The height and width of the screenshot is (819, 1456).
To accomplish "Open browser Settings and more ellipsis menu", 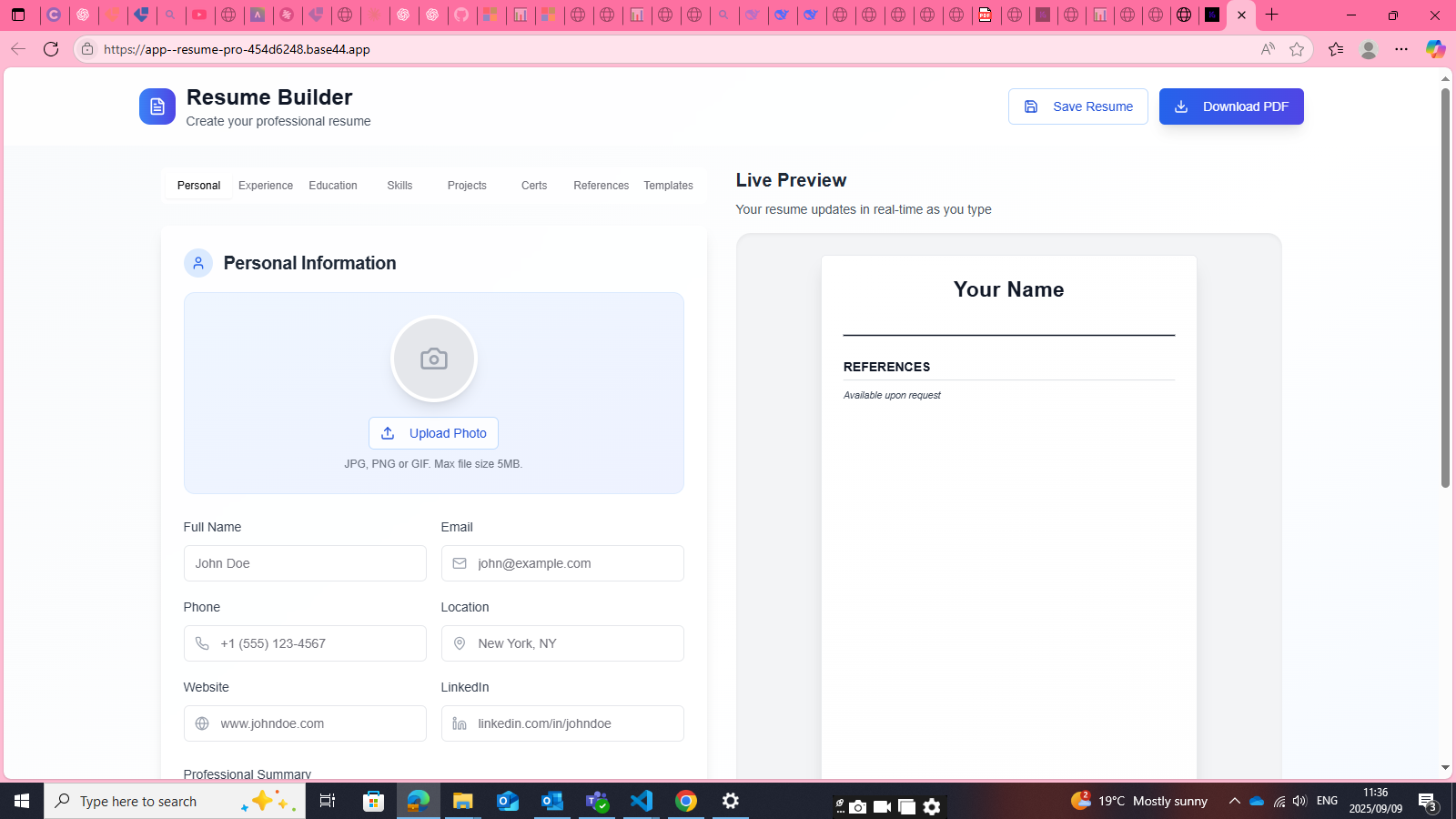I will 1401,49.
